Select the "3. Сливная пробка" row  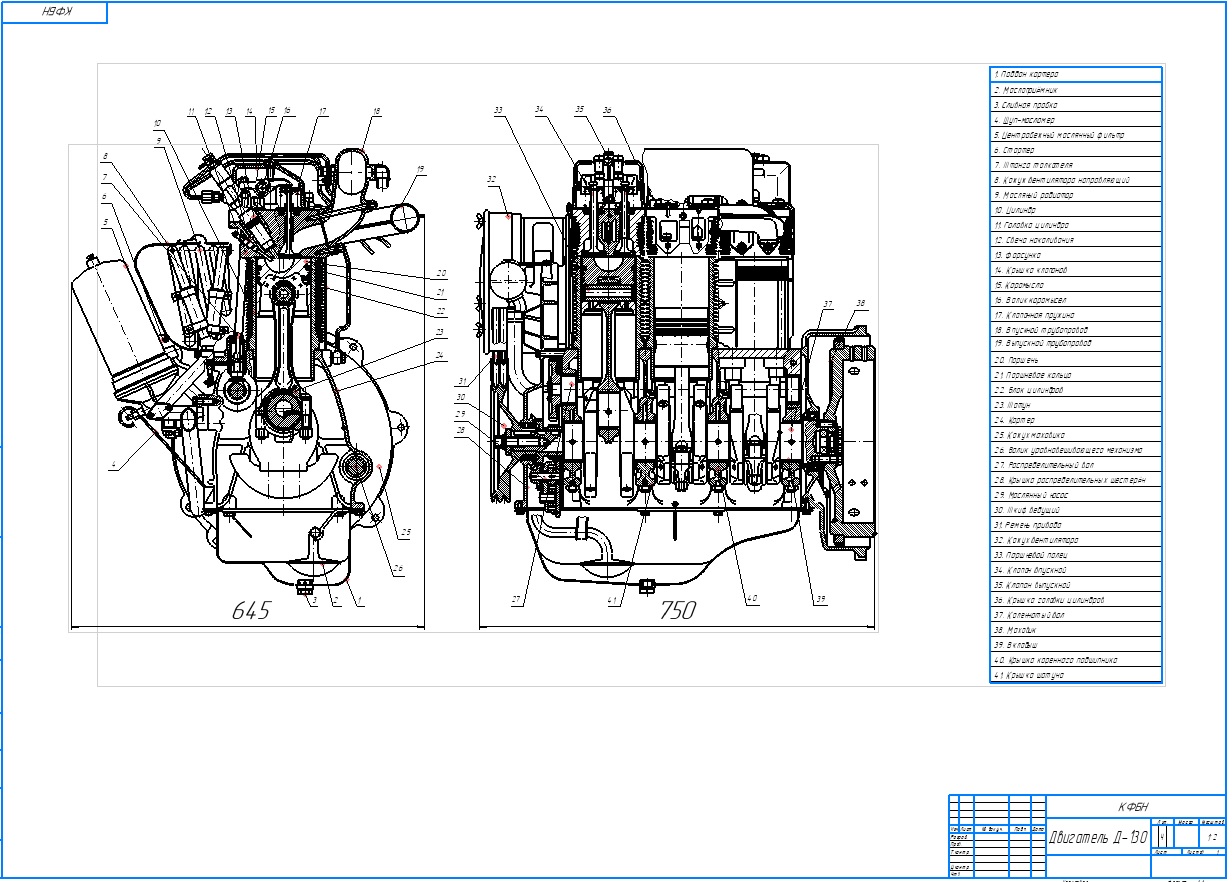click(x=1076, y=104)
